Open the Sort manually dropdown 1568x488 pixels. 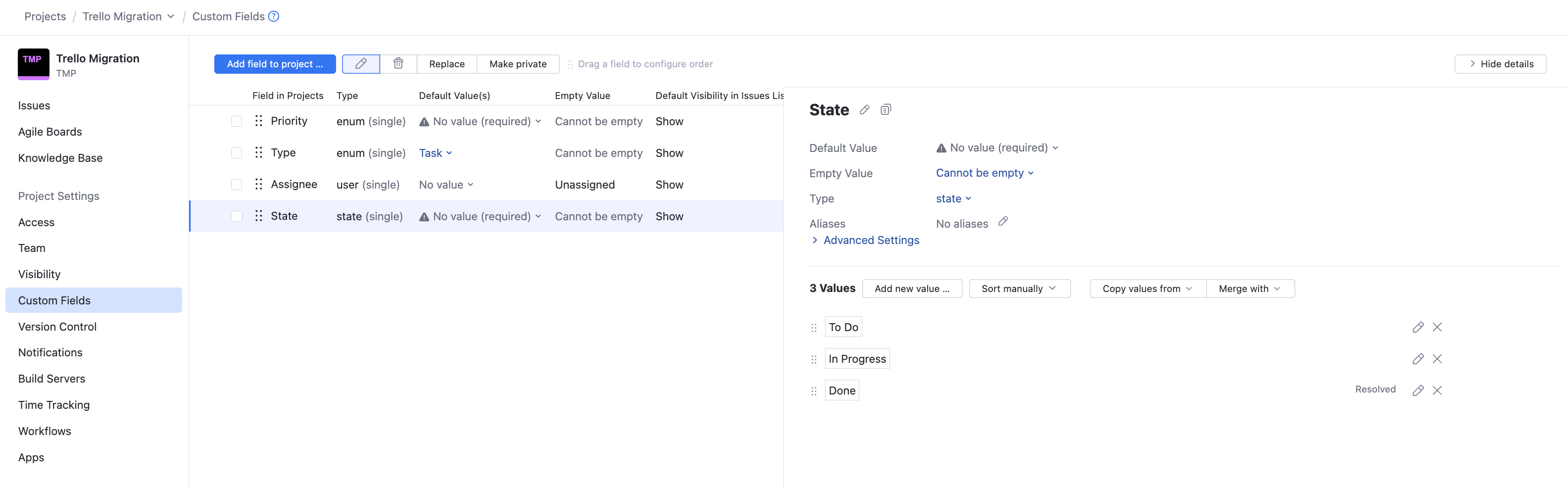pyautogui.click(x=1019, y=289)
